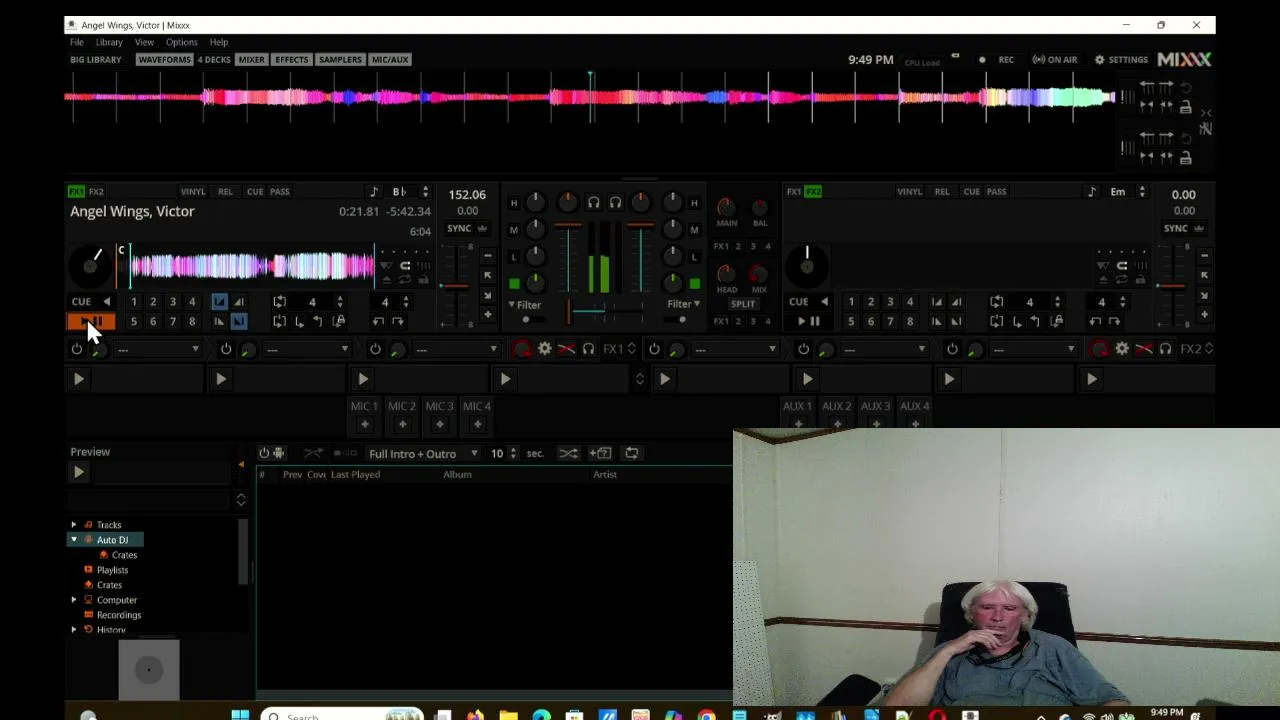
Task: Open third effect selector in FX1 unit
Action: pyautogui.click(x=456, y=349)
